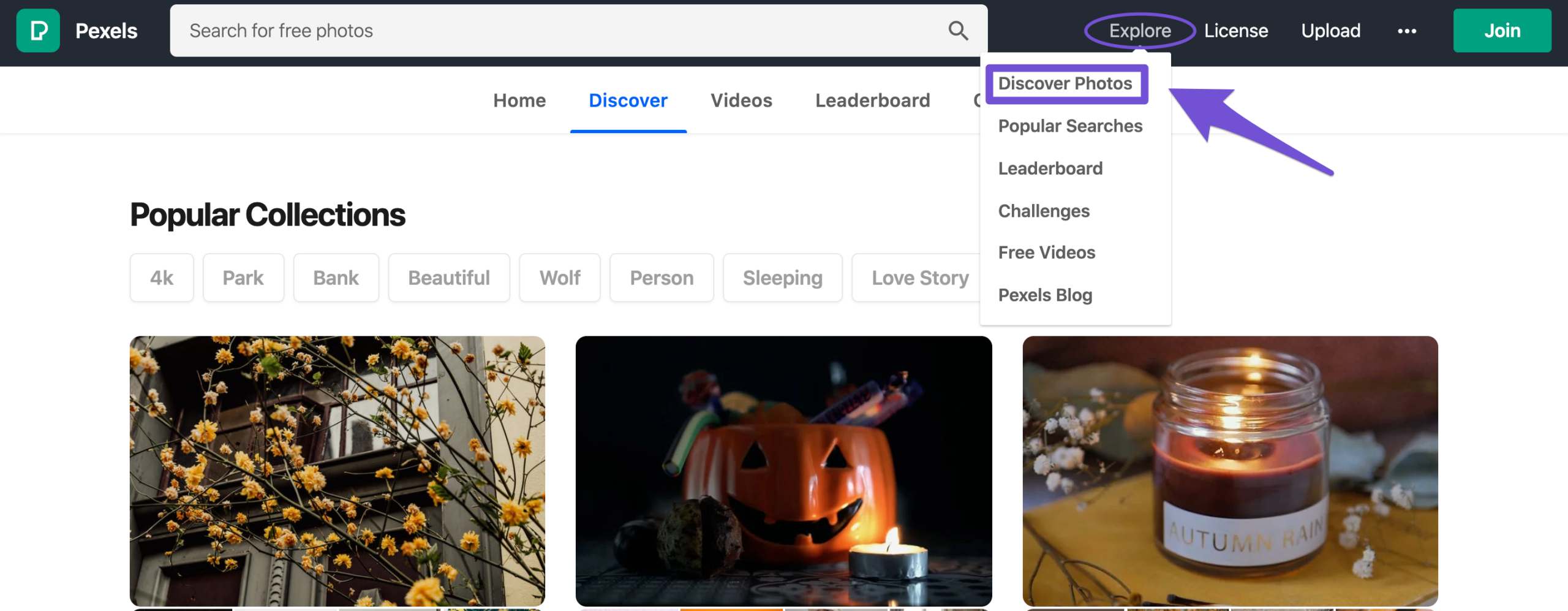Choose the Beautiful collection tag

pos(449,278)
